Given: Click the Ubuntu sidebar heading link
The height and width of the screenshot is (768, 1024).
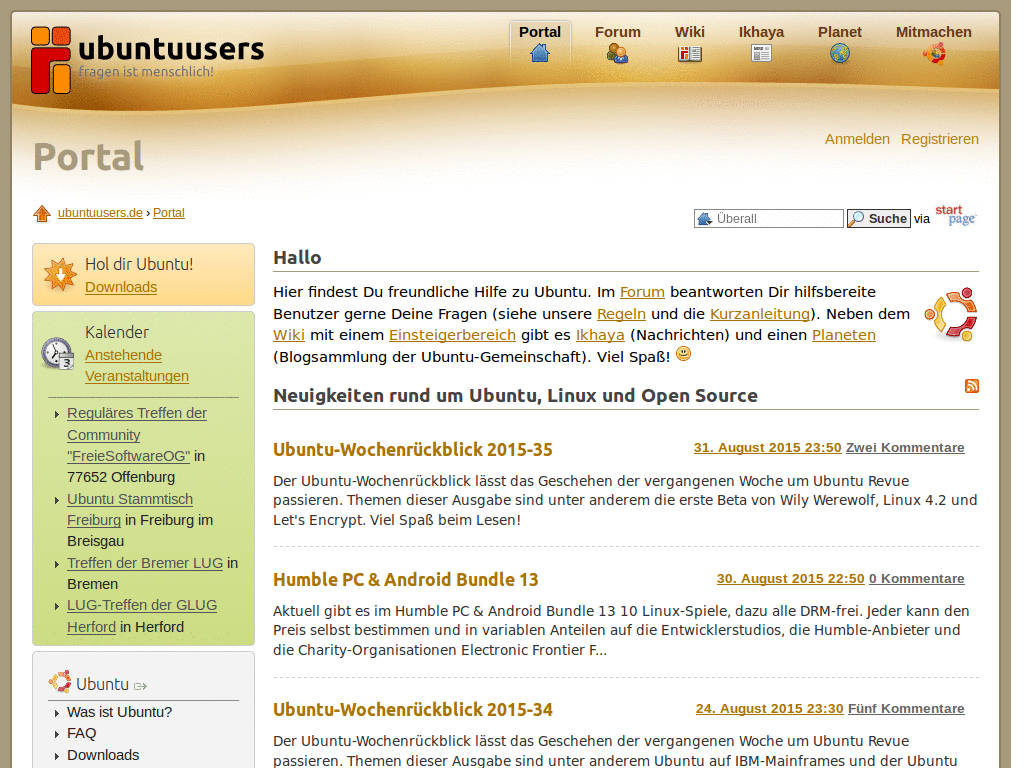Looking at the screenshot, I should pyautogui.click(x=103, y=684).
